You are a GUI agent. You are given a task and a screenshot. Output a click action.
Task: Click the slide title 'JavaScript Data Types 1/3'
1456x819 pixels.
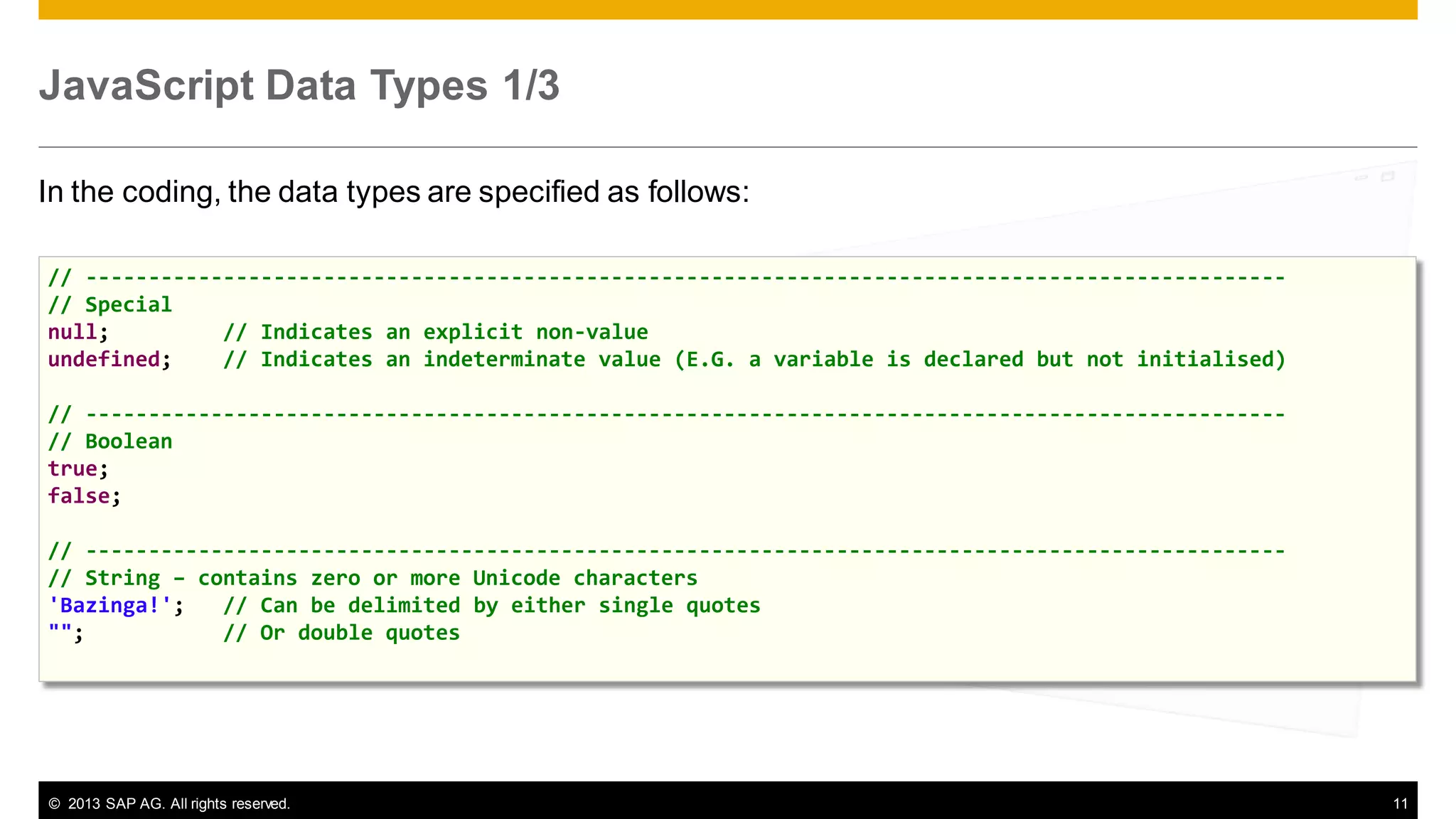(x=299, y=85)
